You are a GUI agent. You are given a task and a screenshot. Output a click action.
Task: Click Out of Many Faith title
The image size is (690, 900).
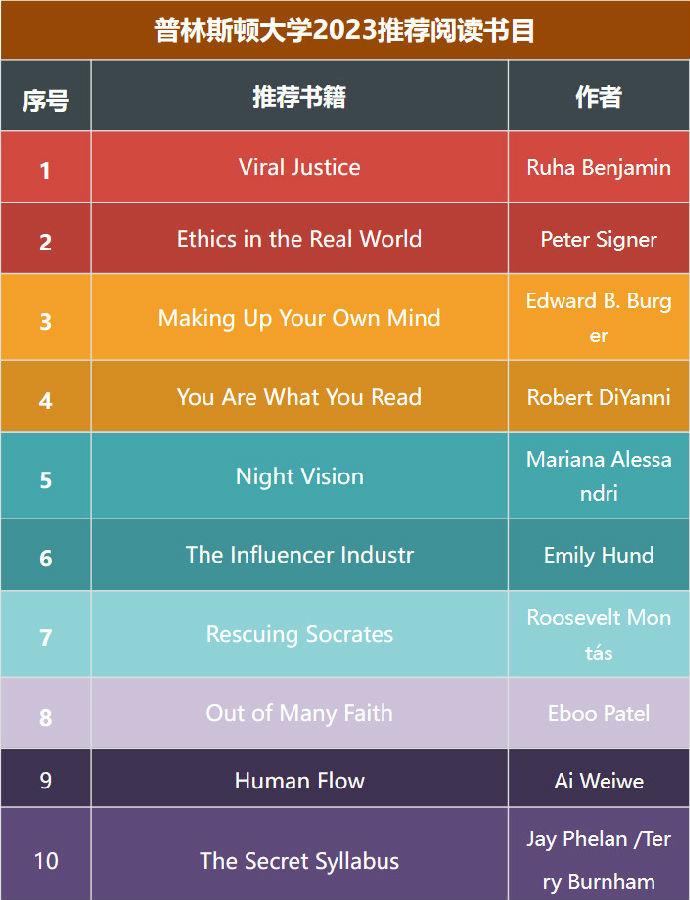click(299, 713)
